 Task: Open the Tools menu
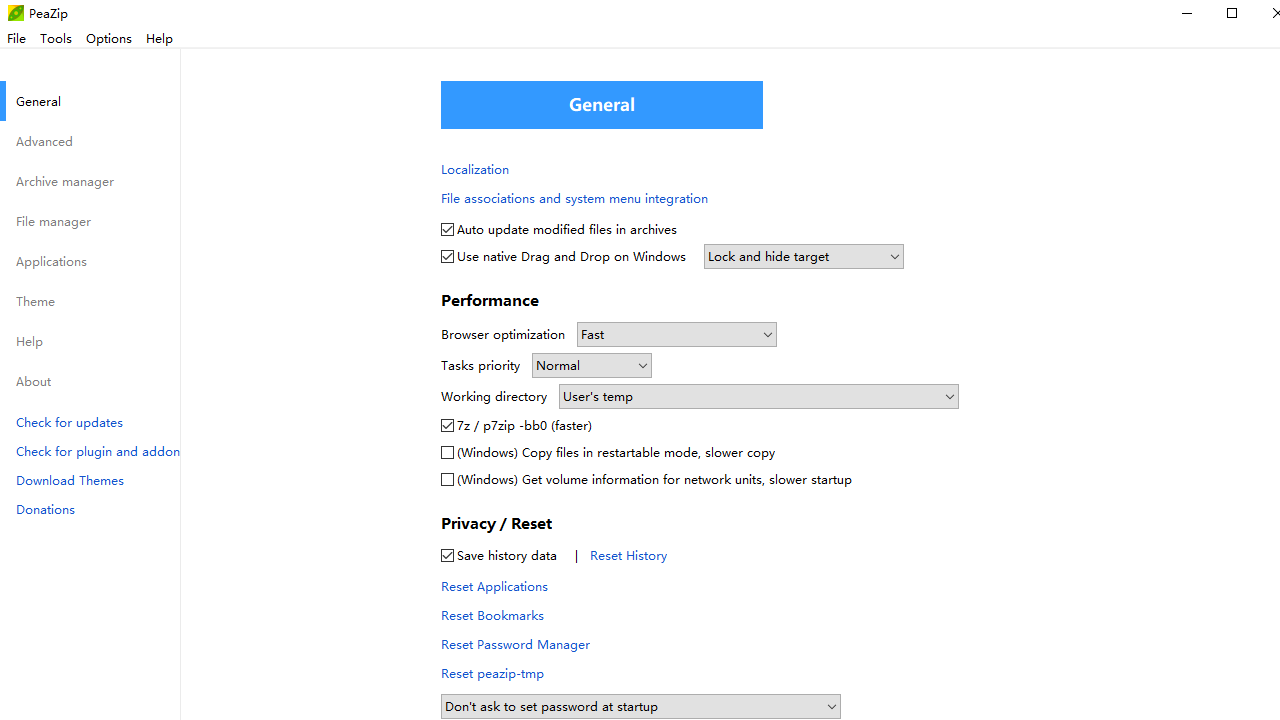pos(56,39)
